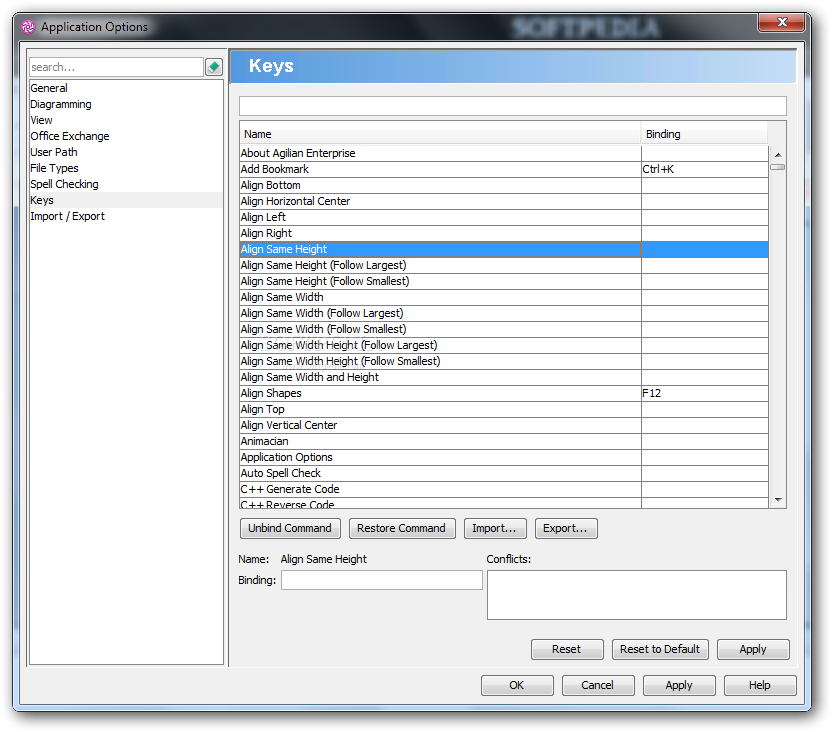Viewport: 832px width, 732px height.
Task: Select Align Same Height (Follow Largest)
Action: tap(504, 265)
